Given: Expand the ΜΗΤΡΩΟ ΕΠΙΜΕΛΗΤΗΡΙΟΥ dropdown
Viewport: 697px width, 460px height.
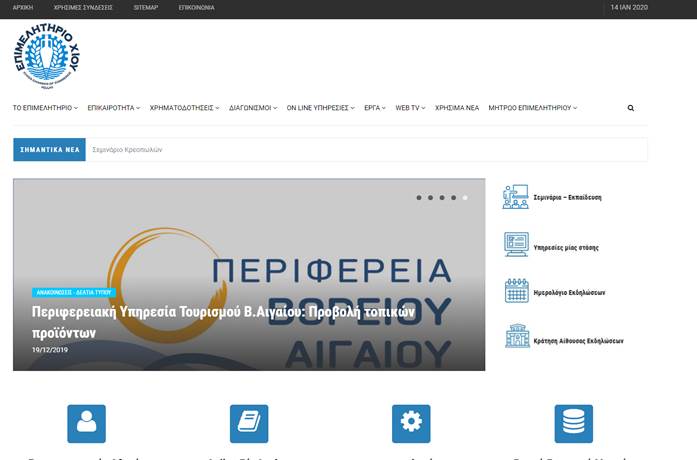Looking at the screenshot, I should pos(533,108).
